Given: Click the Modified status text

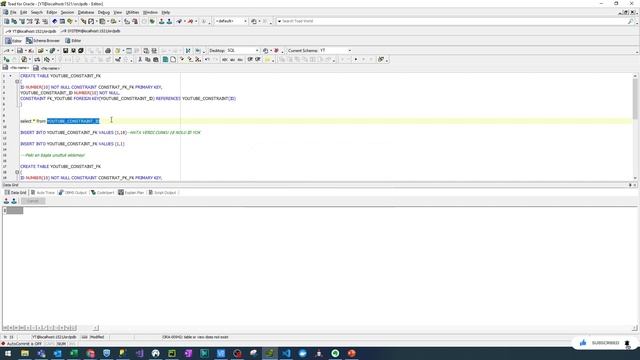Looking at the screenshot, I should (97, 337).
